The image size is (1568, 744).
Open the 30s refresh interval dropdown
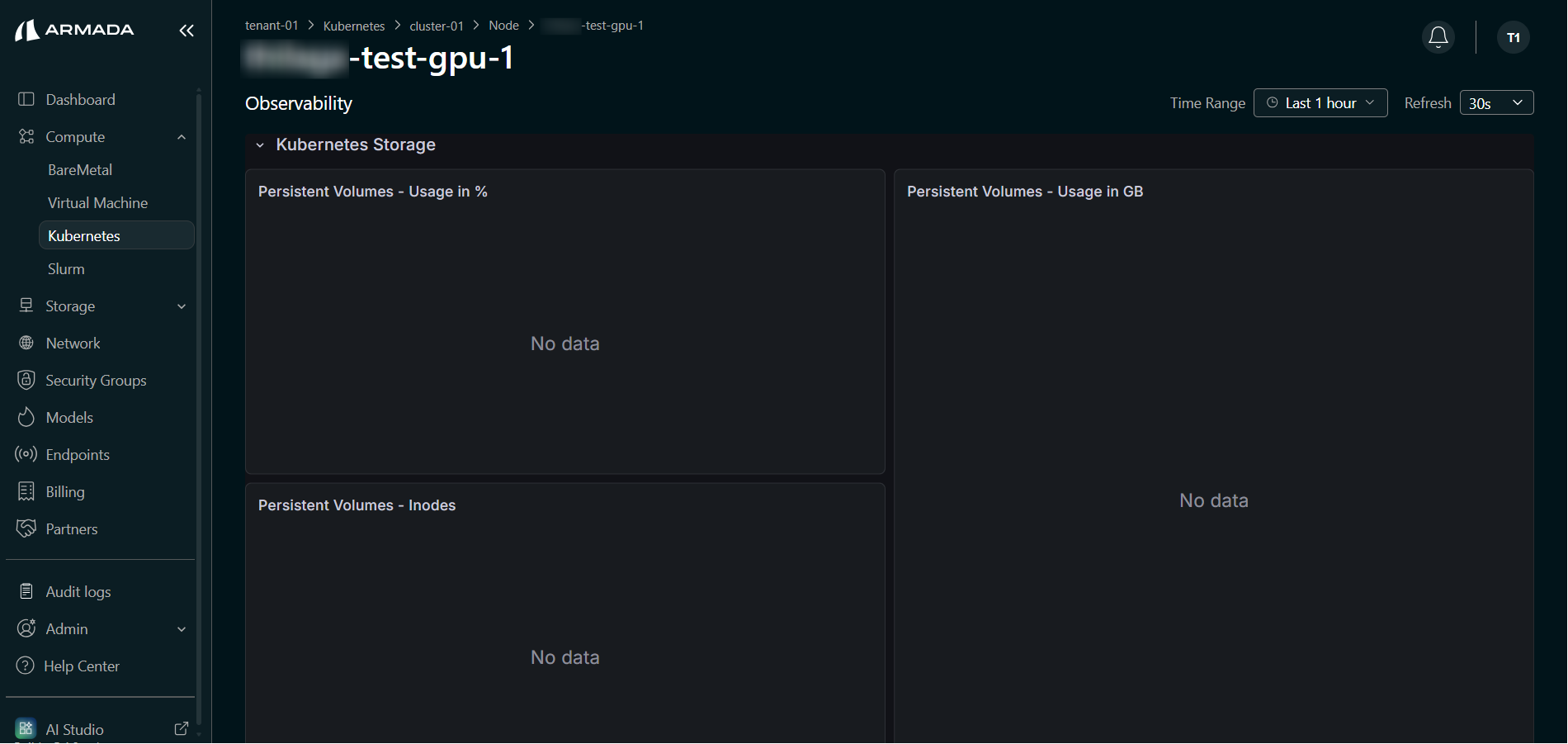coord(1496,103)
